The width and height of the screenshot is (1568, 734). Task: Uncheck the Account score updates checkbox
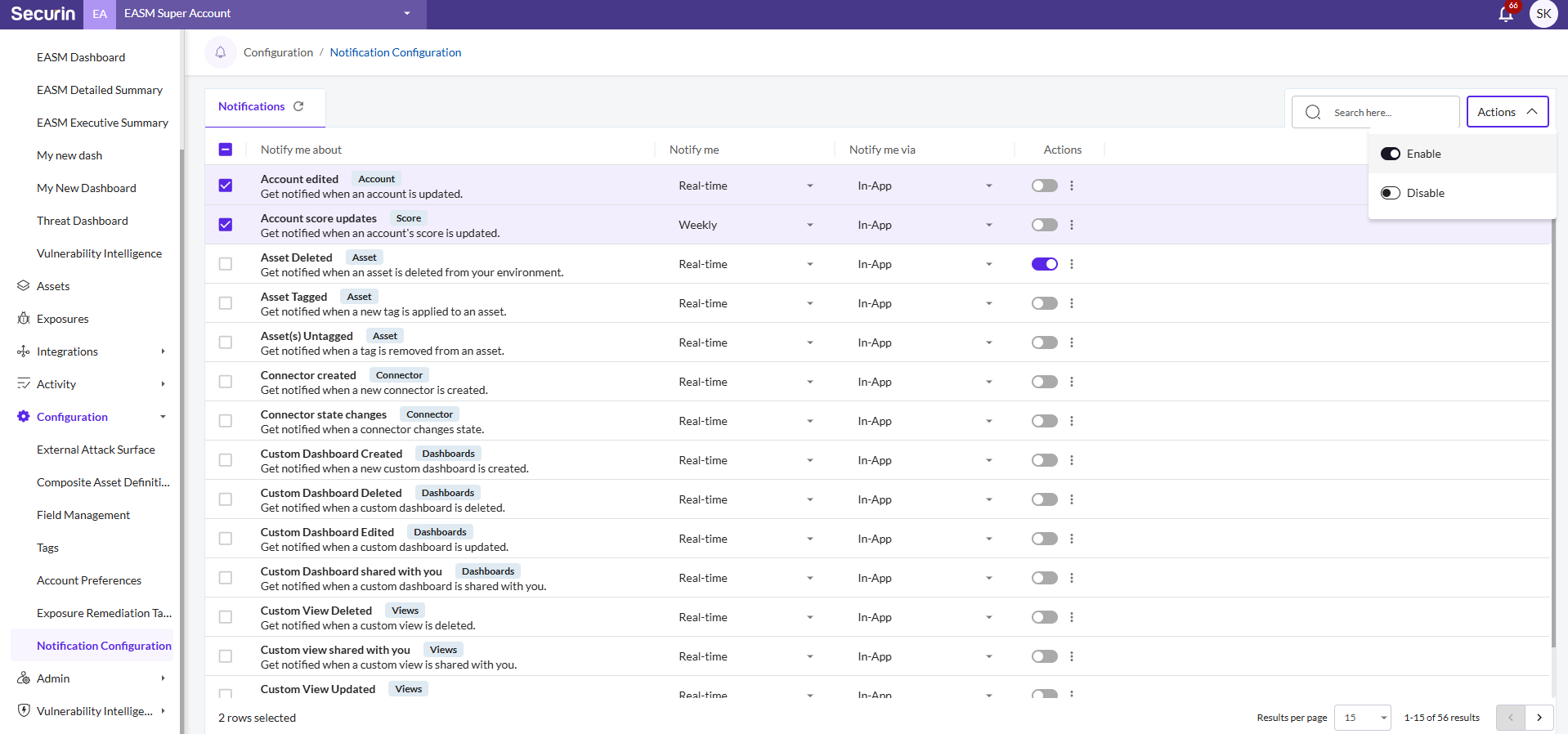pos(226,225)
